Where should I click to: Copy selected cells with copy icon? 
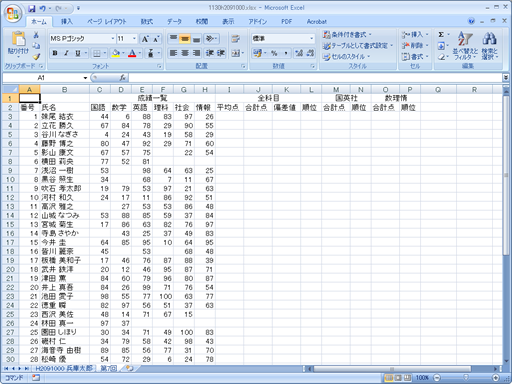pos(36,46)
